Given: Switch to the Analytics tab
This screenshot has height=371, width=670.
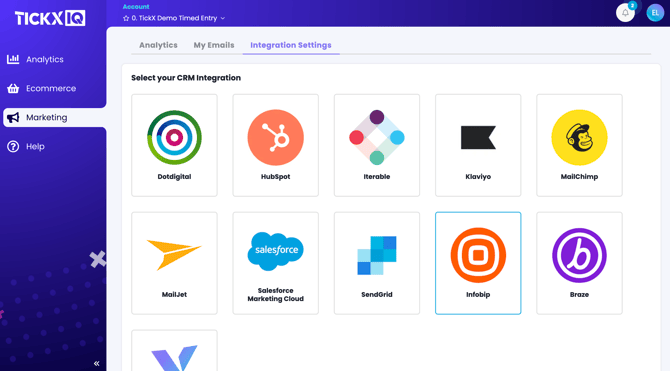Looking at the screenshot, I should (158, 45).
